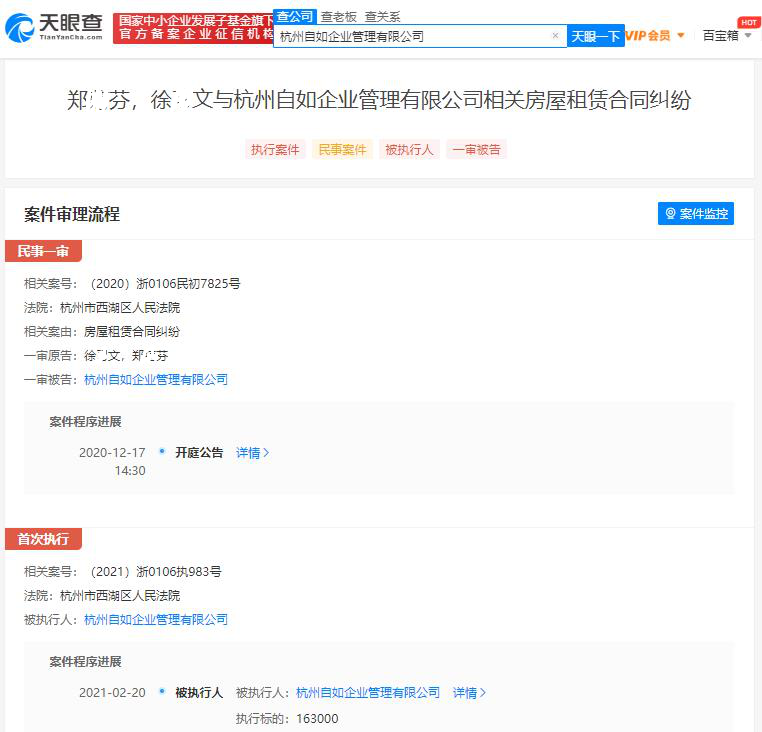Click the 民事案件 tag
This screenshot has width=762, height=732.
(x=342, y=150)
